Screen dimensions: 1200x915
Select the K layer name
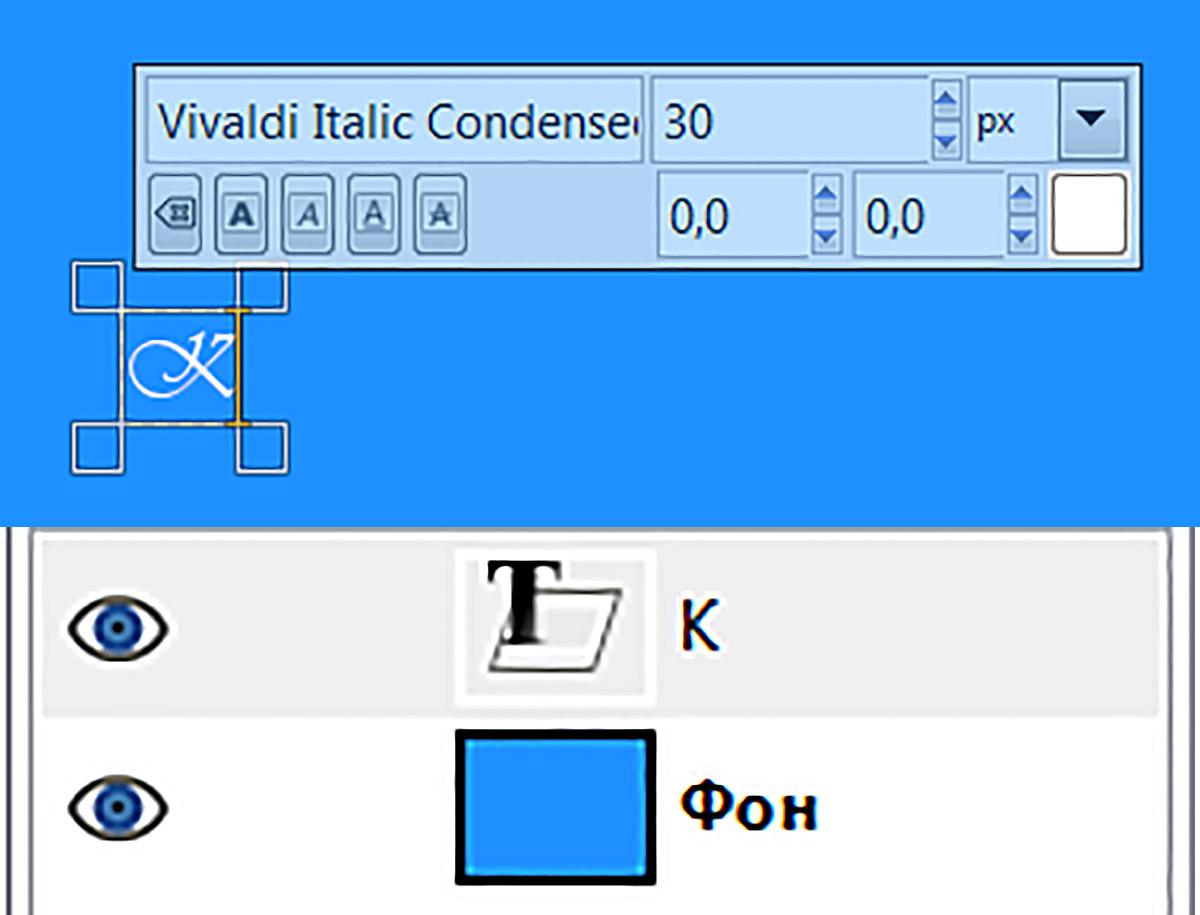point(699,628)
